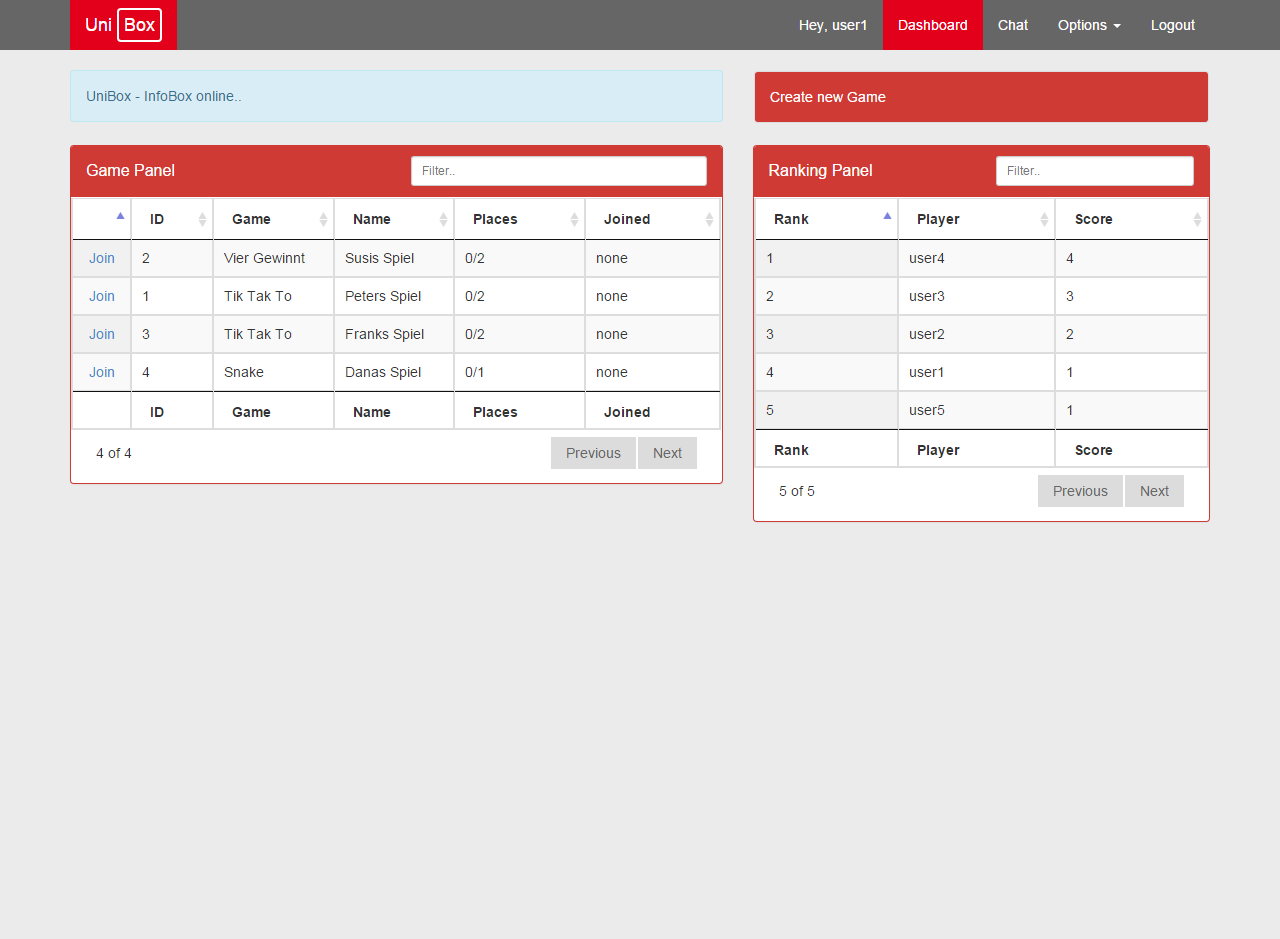This screenshot has height=939, width=1280.
Task: Focus the Game Panel filter field
Action: click(559, 171)
